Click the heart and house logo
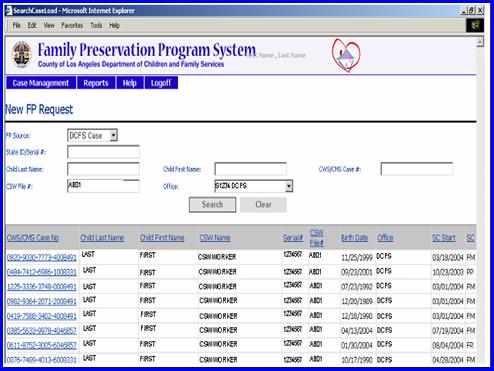The width and height of the screenshot is (494, 371). click(x=346, y=55)
